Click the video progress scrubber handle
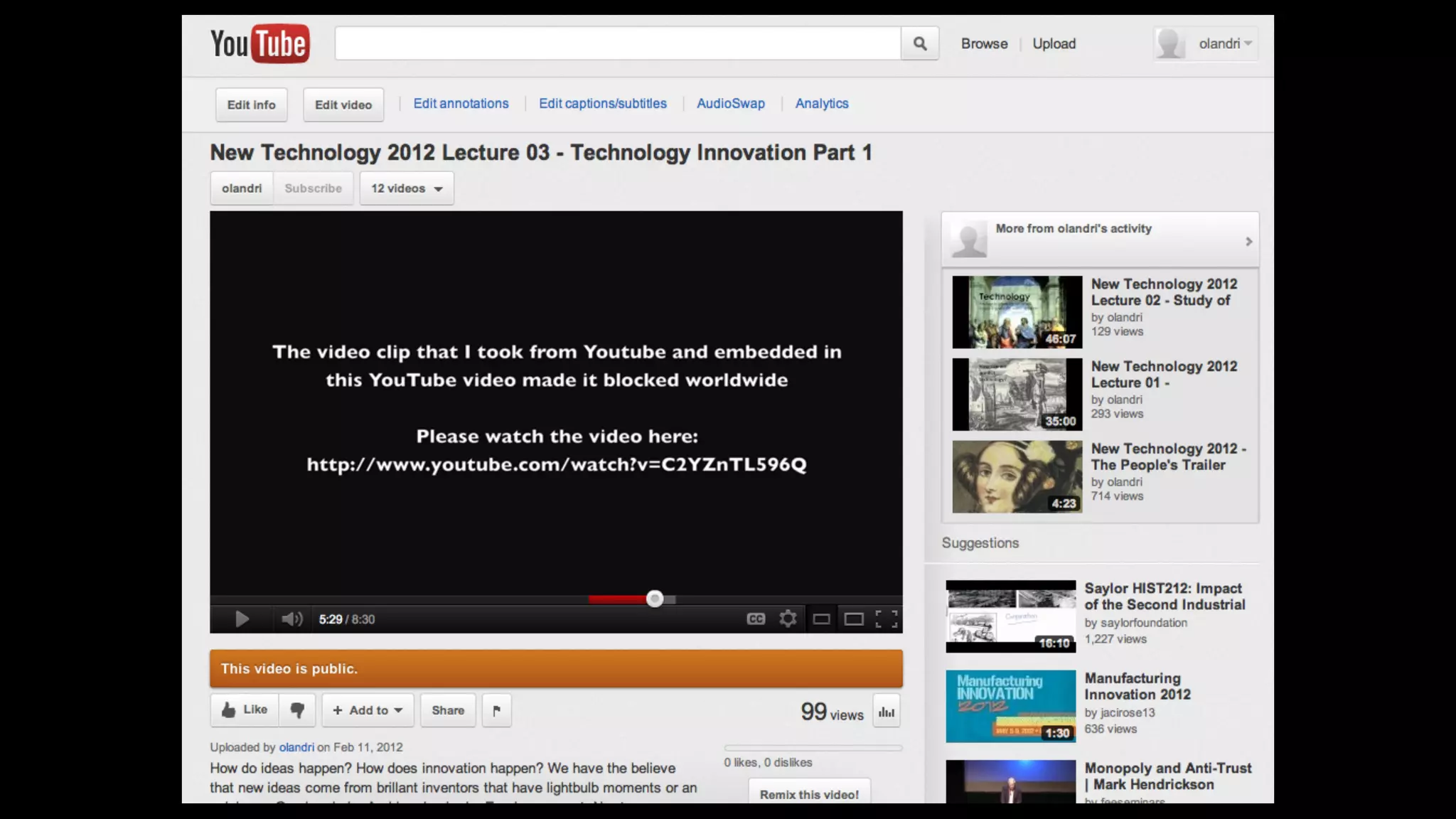The width and height of the screenshot is (1456, 819). (x=655, y=599)
